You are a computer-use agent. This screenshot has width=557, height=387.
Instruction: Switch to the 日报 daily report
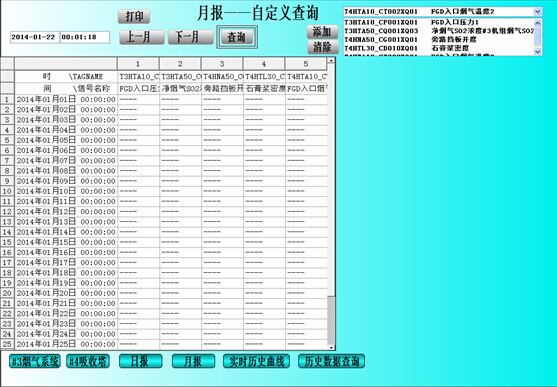coord(140,361)
